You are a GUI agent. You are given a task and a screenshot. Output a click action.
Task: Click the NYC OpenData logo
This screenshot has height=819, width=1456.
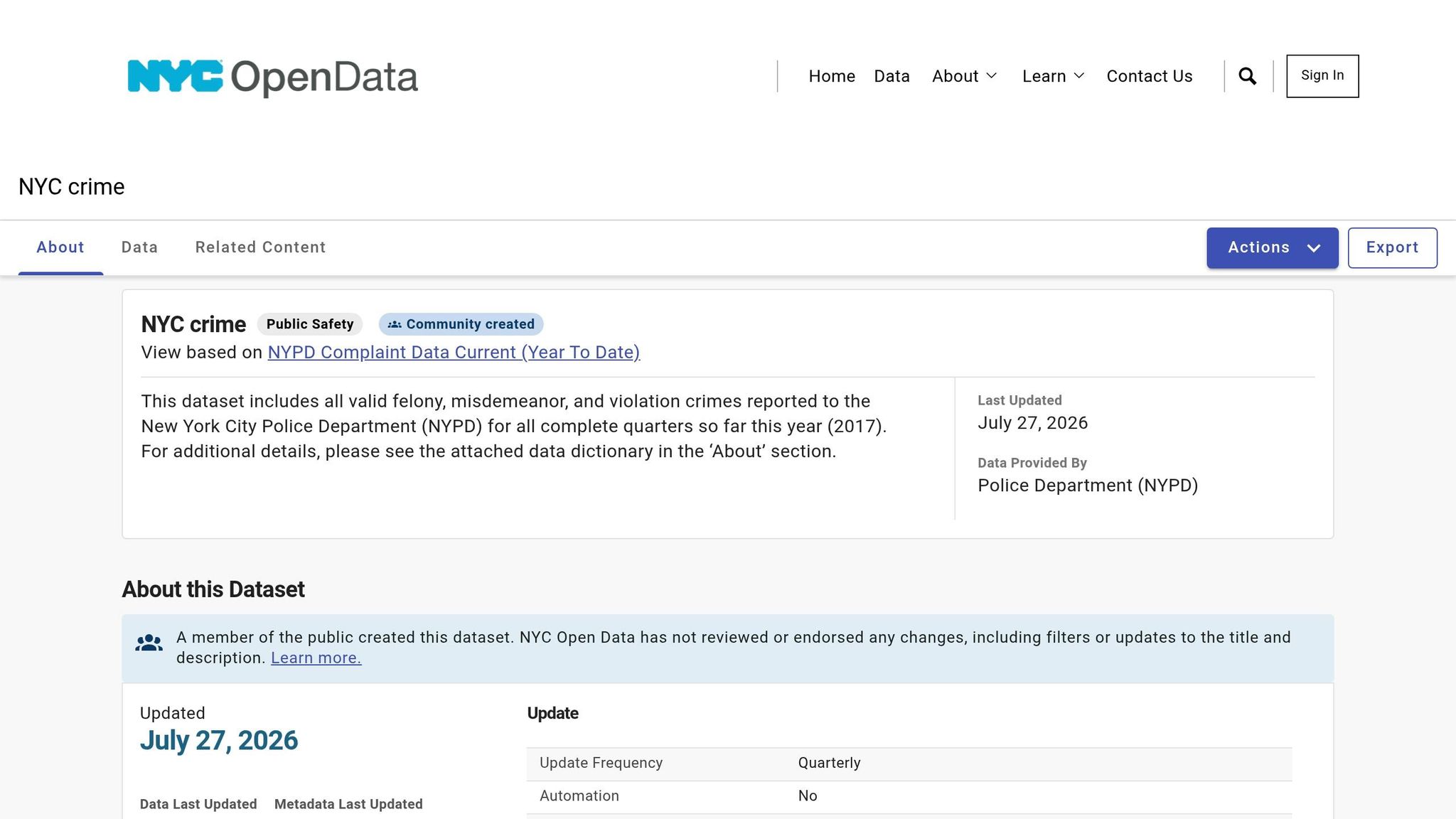point(272,77)
